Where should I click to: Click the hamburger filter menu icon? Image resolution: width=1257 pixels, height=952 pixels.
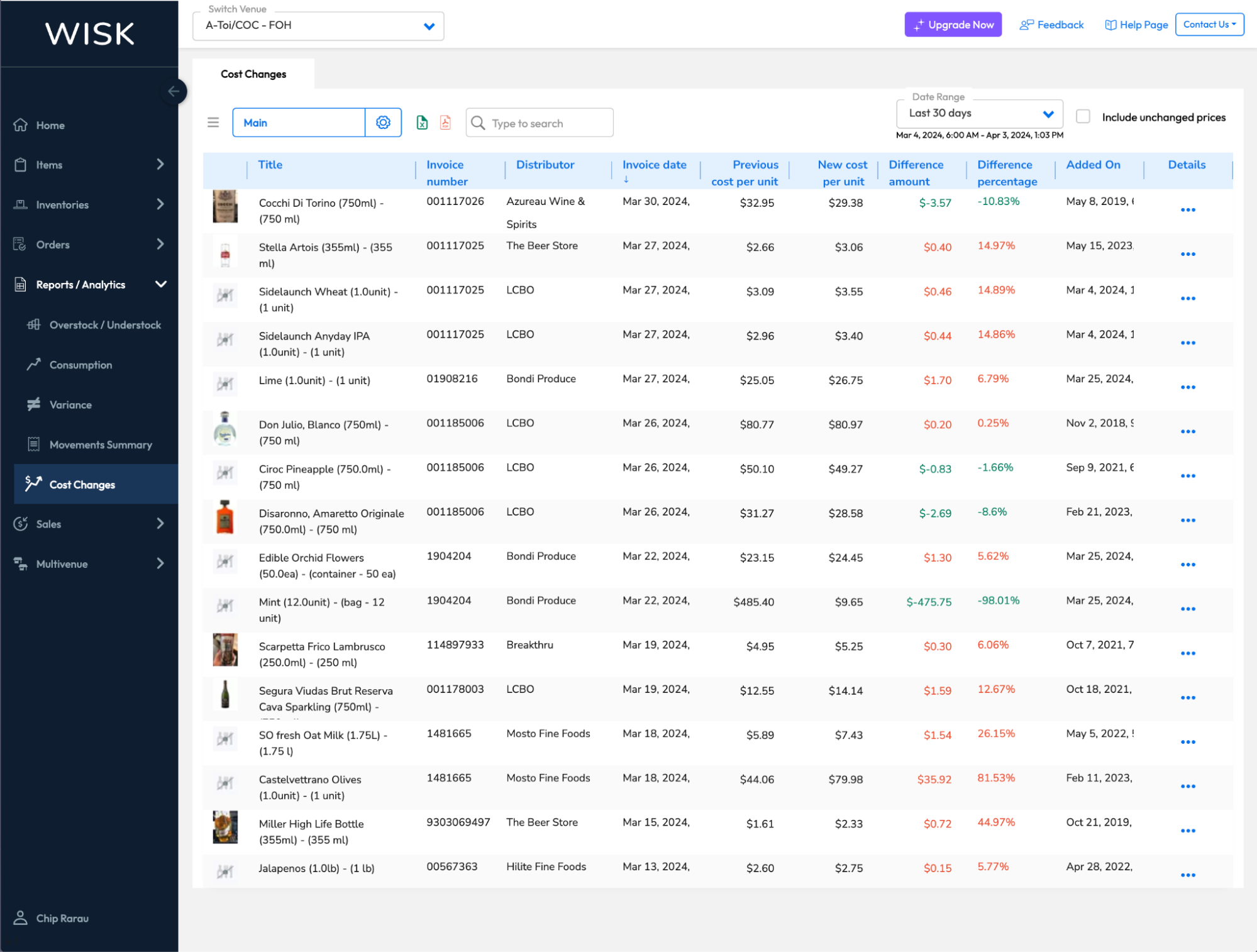[213, 122]
